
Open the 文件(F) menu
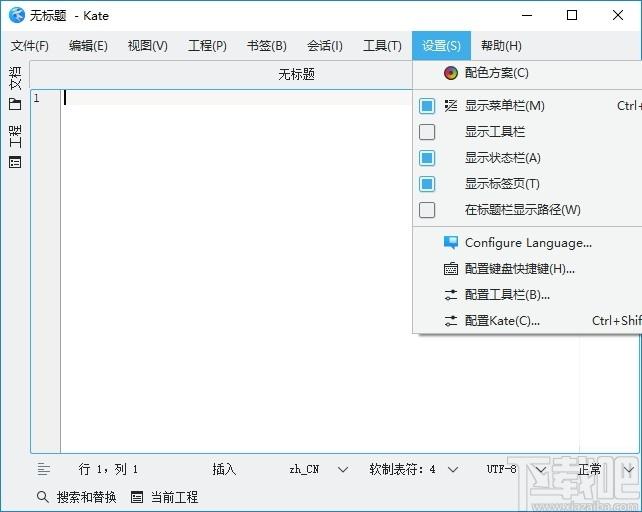coord(30,45)
